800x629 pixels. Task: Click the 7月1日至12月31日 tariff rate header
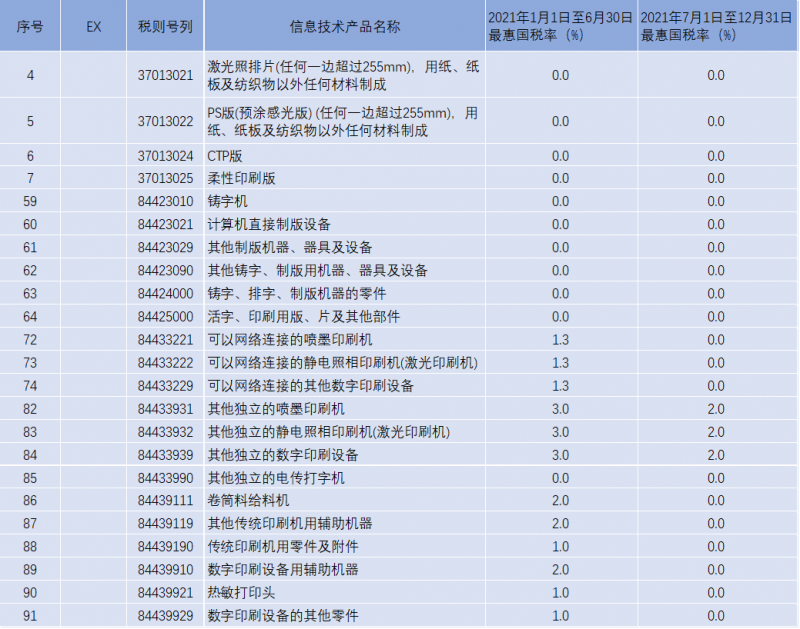716,26
